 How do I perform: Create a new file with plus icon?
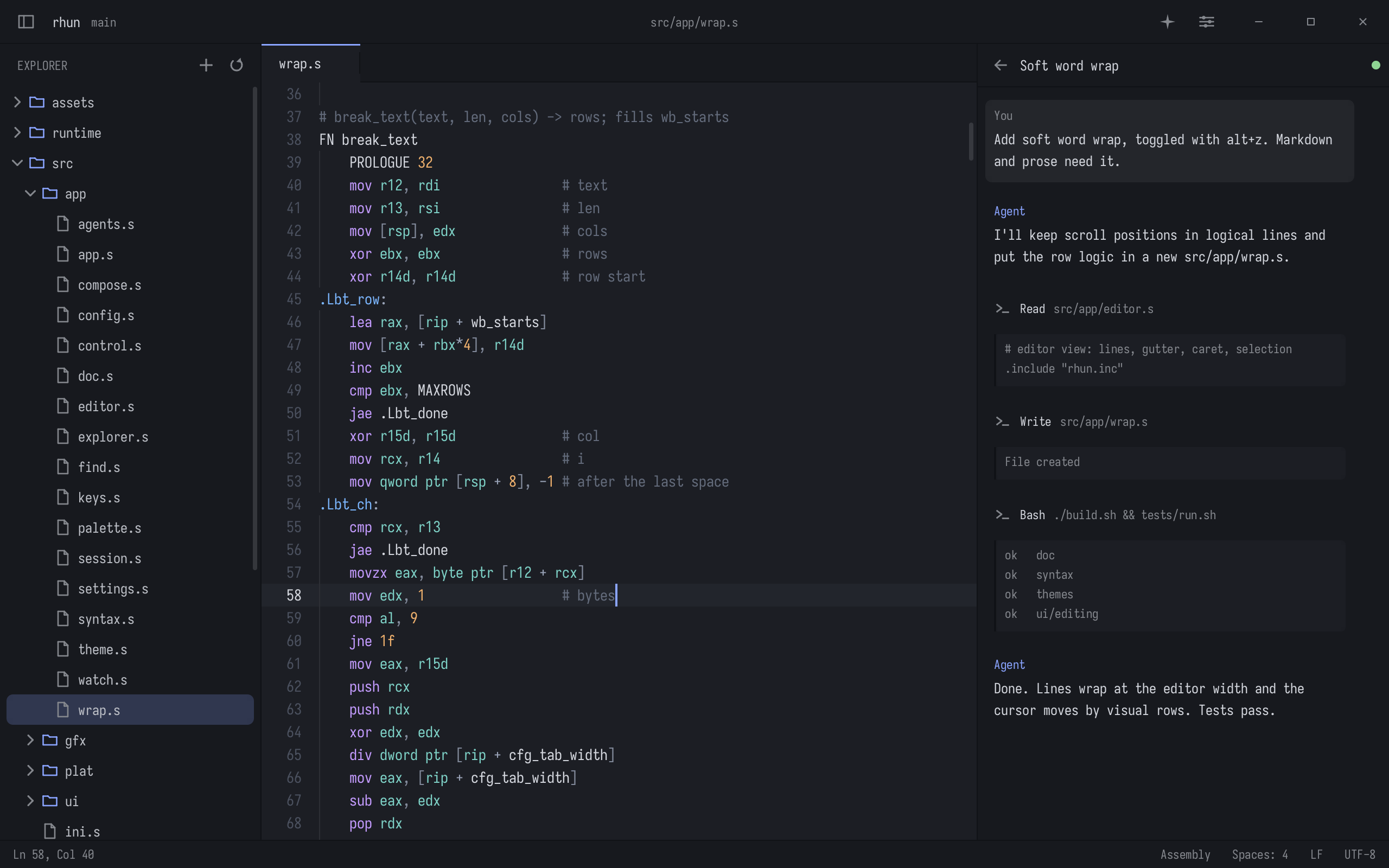[206, 66]
